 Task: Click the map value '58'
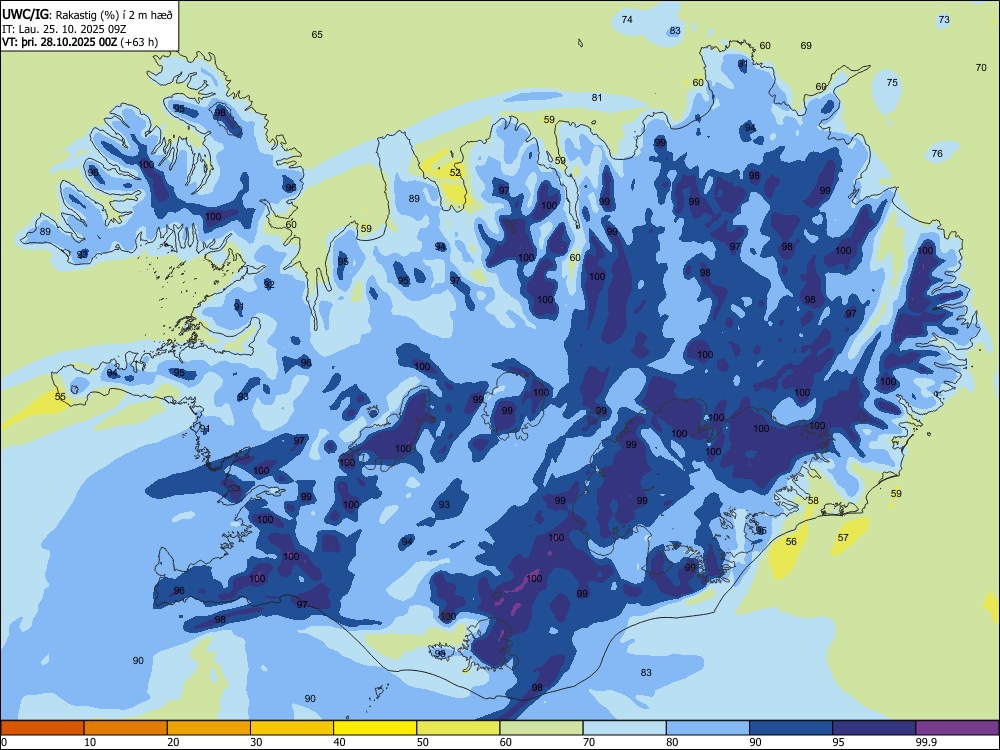[813, 501]
